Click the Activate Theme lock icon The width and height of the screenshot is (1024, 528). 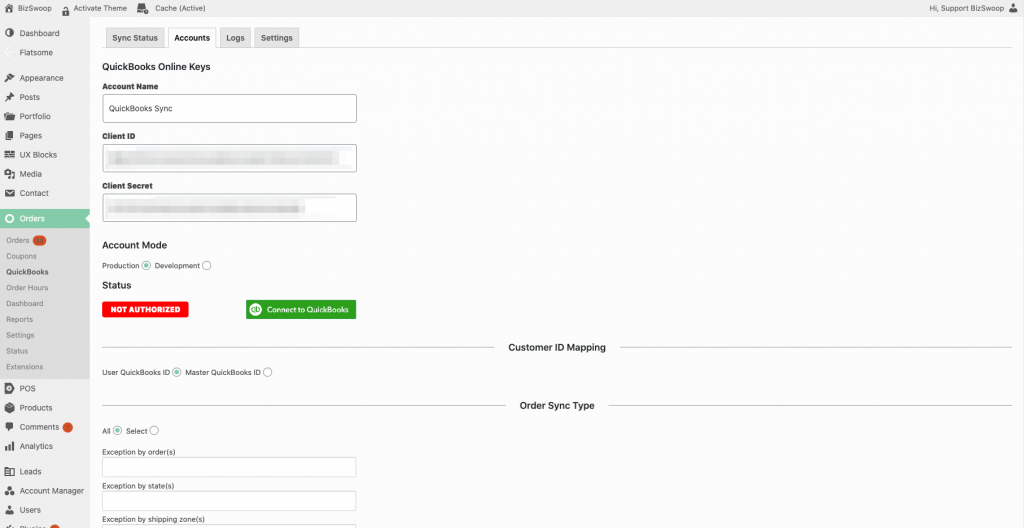66,9
